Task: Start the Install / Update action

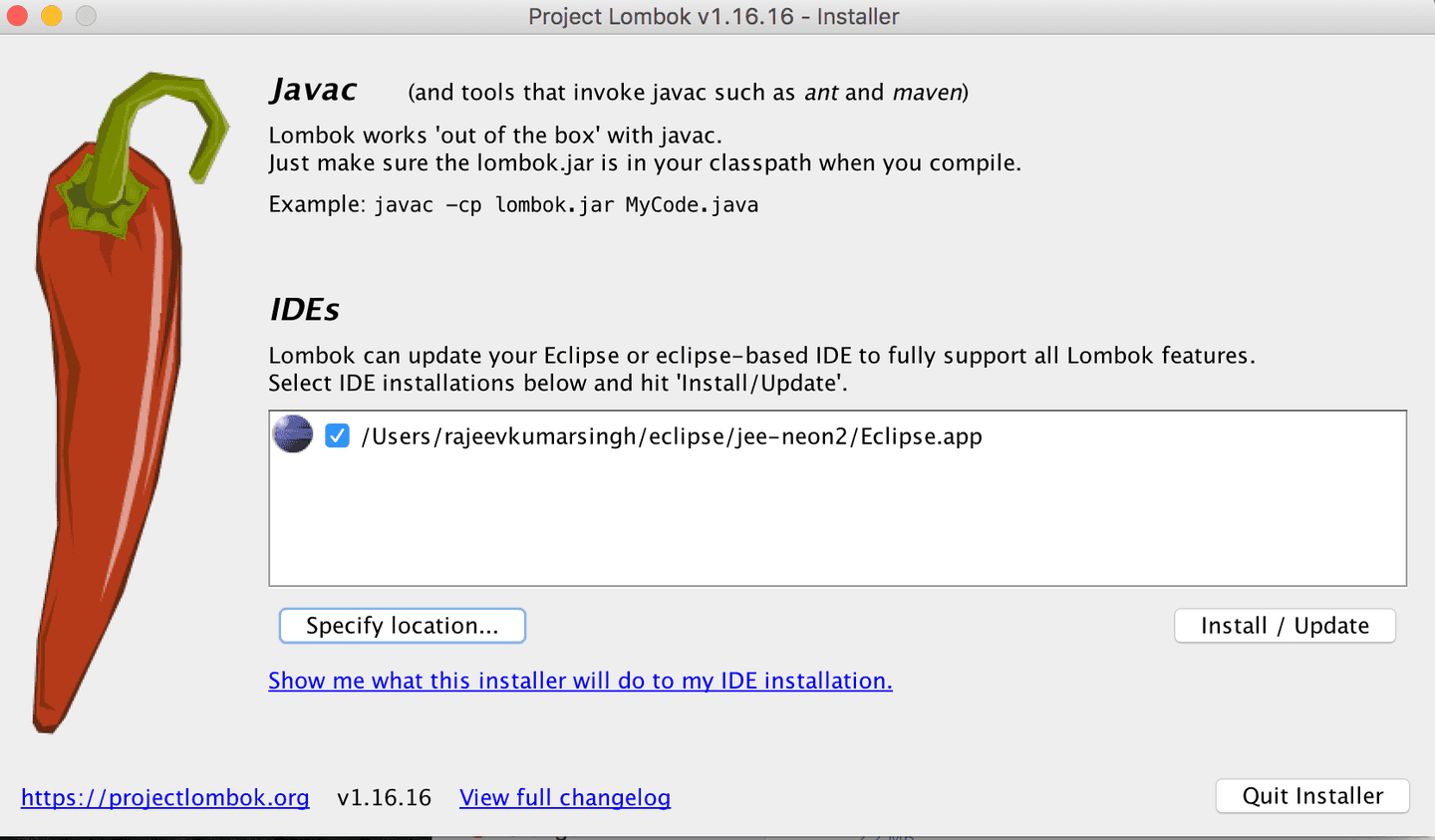Action: 1285,626
